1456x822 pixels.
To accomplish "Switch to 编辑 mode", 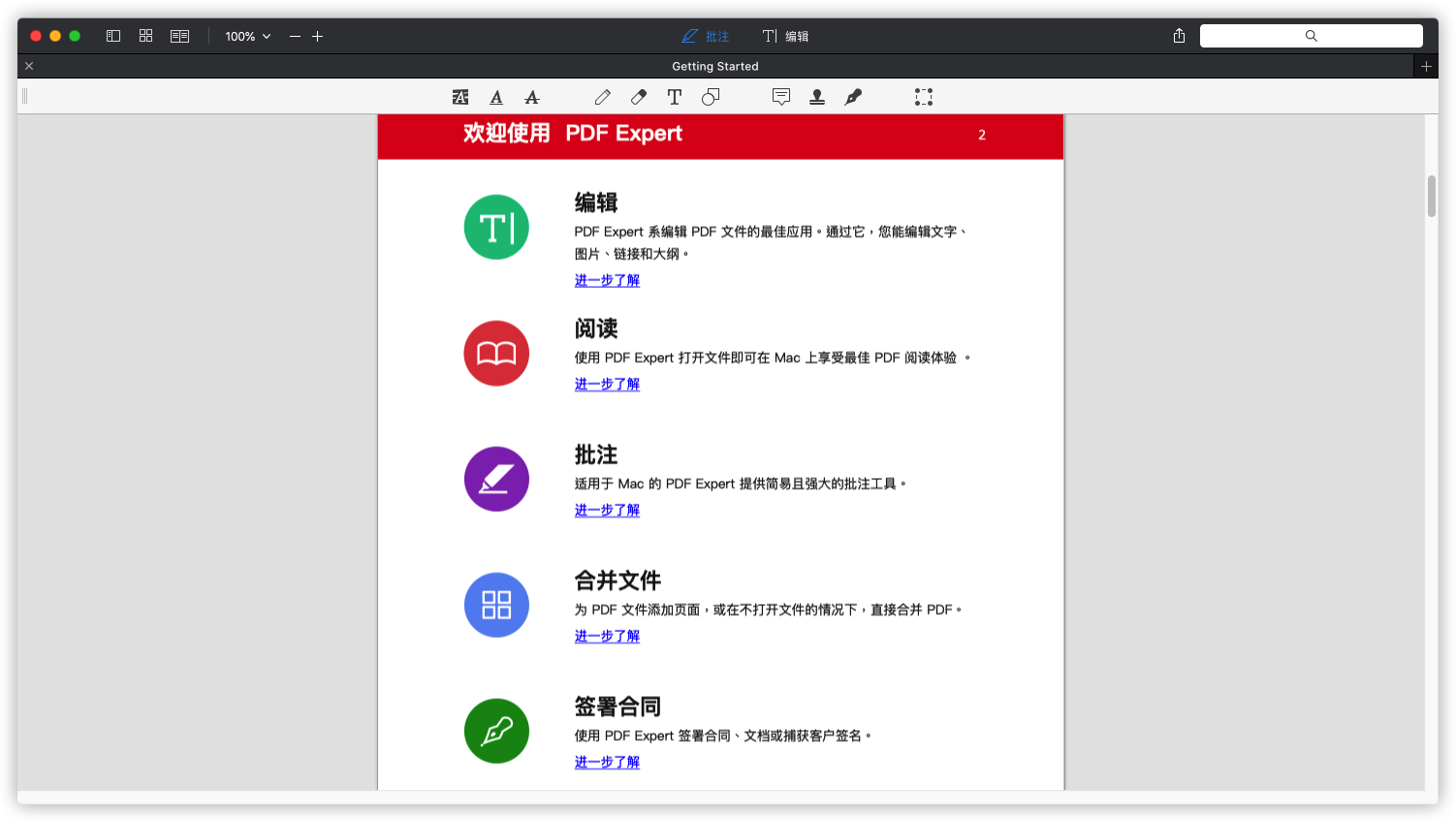I will pos(785,36).
